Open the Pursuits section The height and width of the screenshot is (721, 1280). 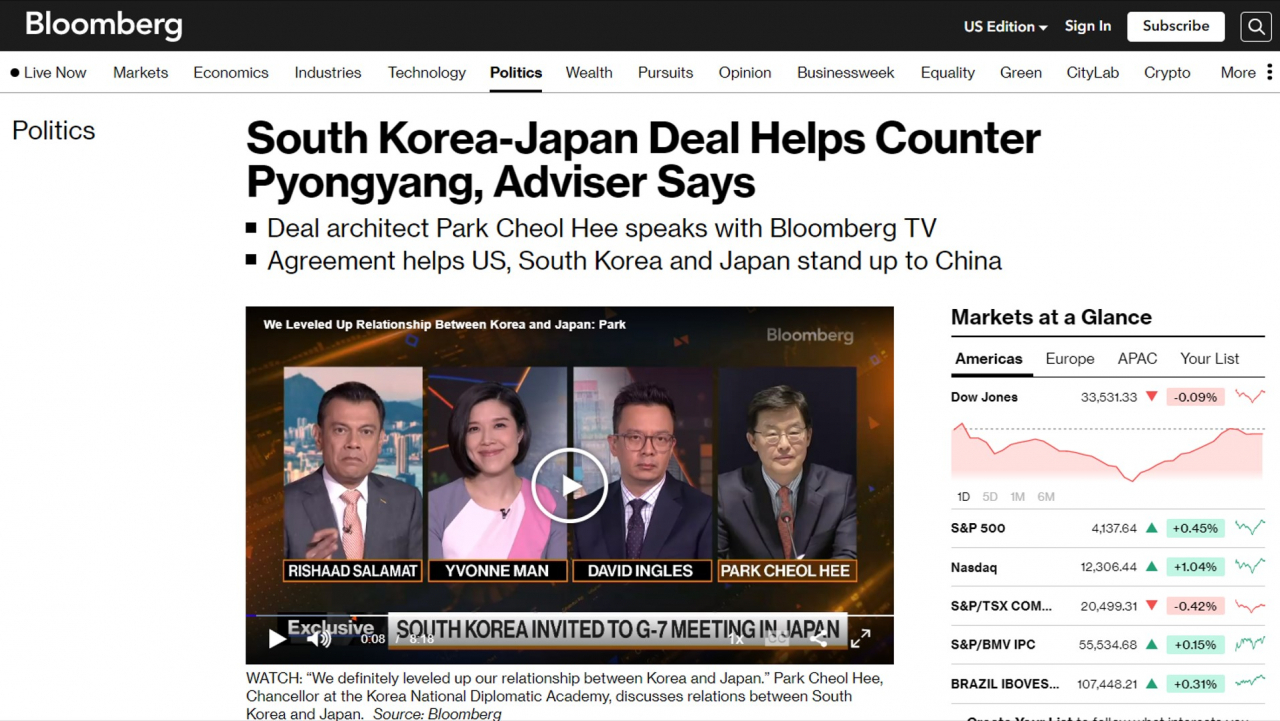pos(665,73)
